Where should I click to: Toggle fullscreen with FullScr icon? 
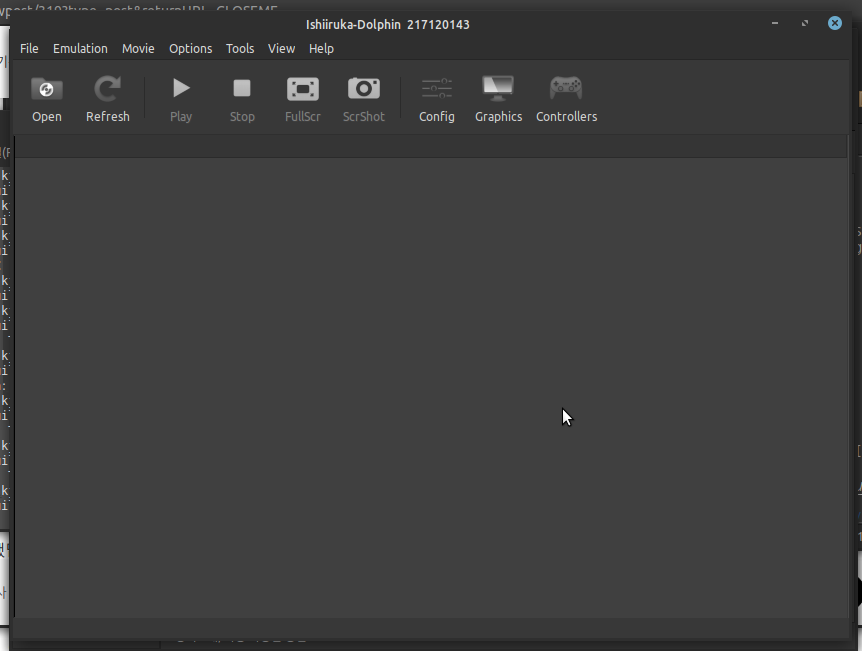(302, 100)
